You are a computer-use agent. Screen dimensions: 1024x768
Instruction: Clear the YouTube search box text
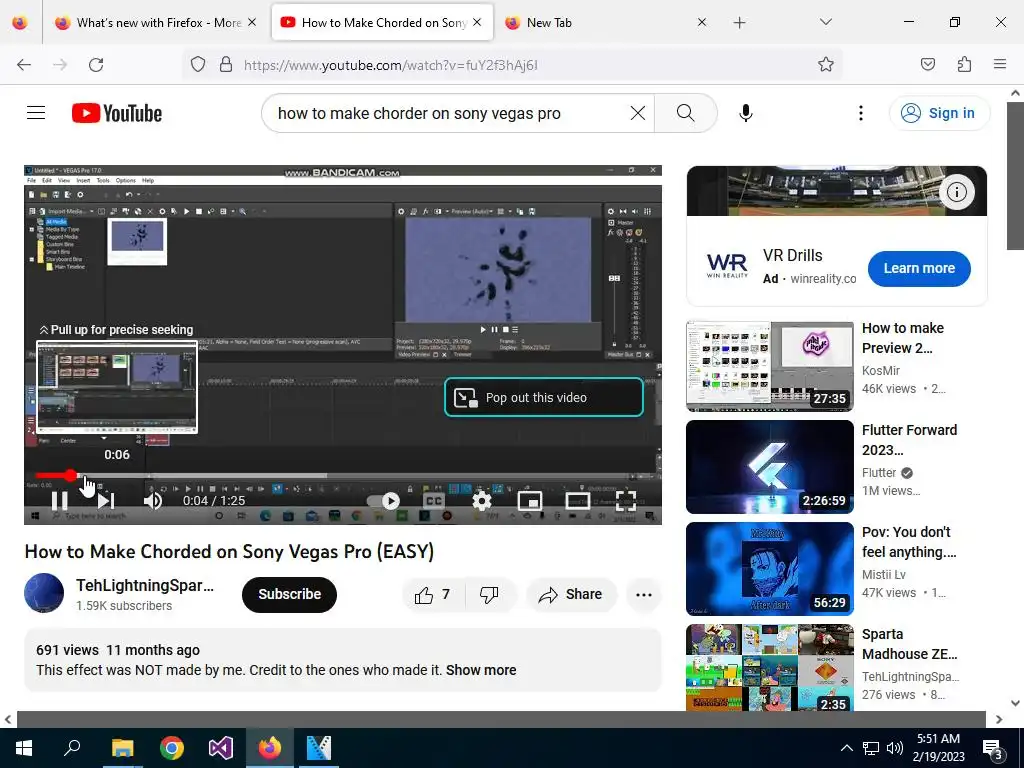pyautogui.click(x=638, y=113)
